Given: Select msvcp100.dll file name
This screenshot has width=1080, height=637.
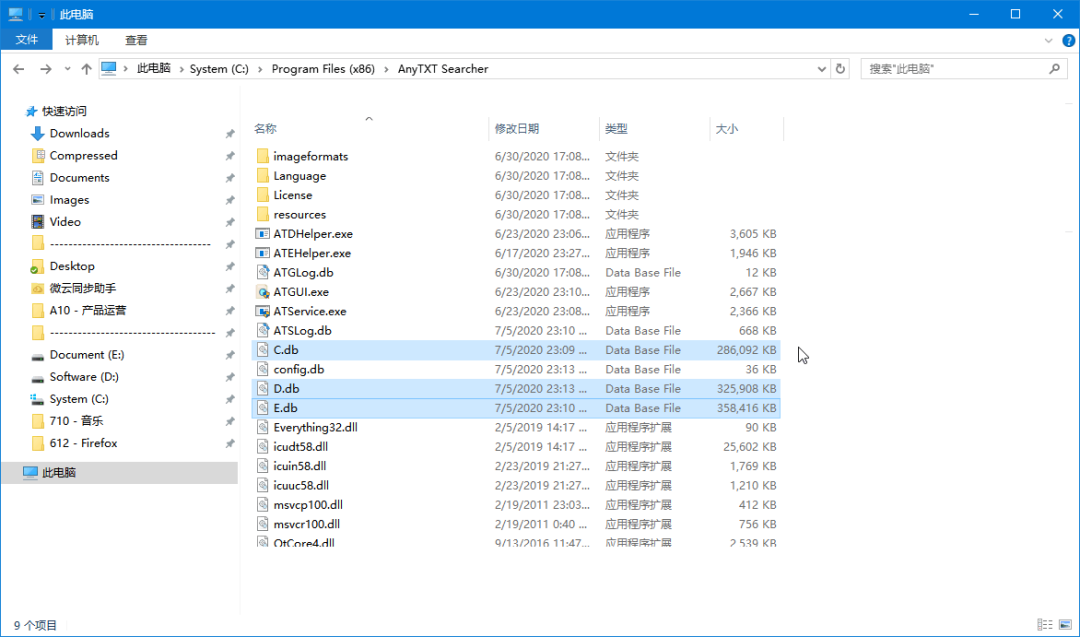Looking at the screenshot, I should click(308, 505).
